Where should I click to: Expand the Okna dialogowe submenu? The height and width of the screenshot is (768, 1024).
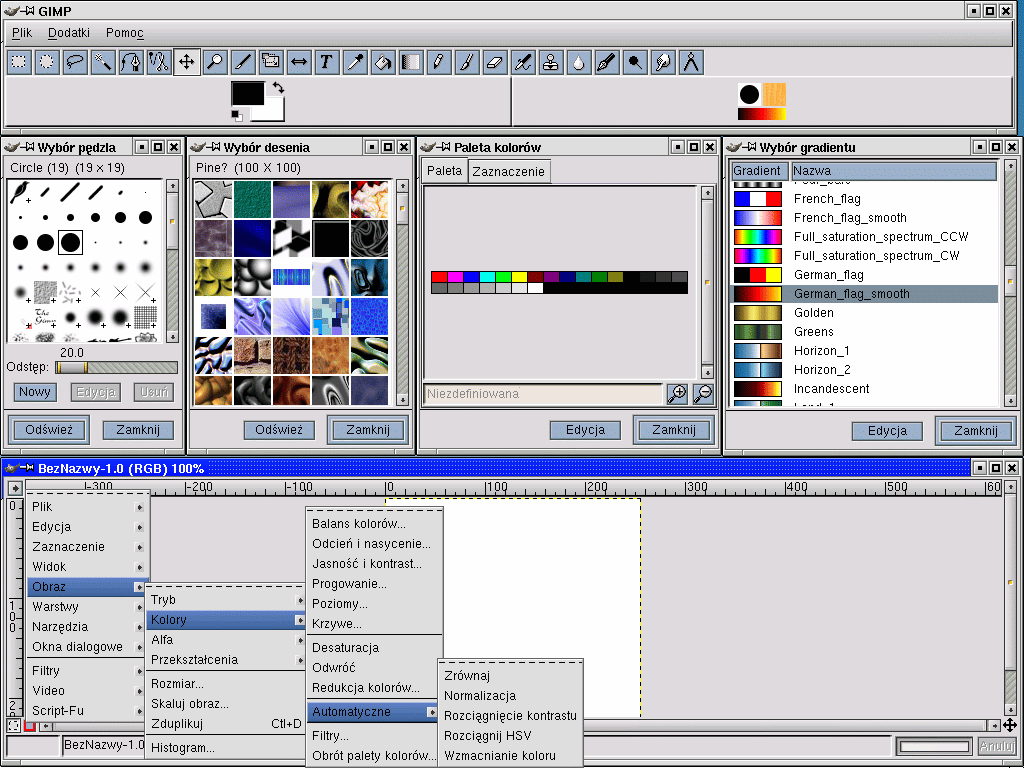click(87, 647)
